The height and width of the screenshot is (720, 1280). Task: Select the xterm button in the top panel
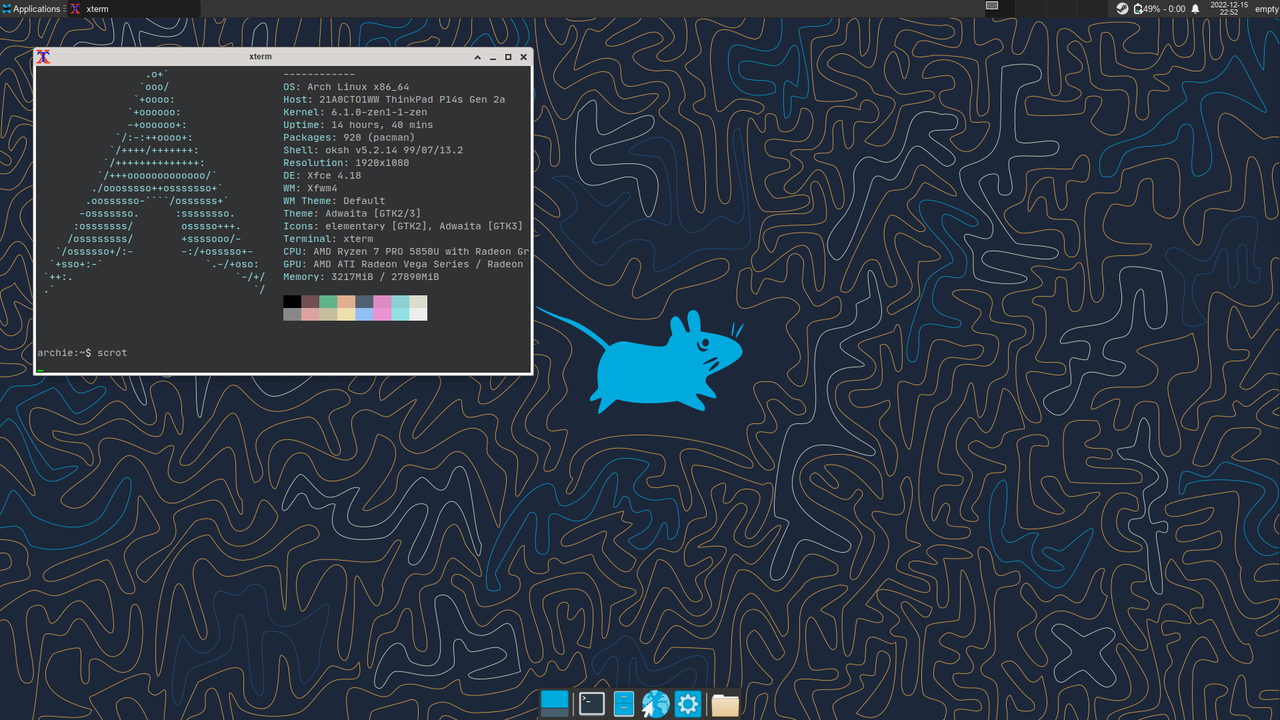(x=133, y=9)
